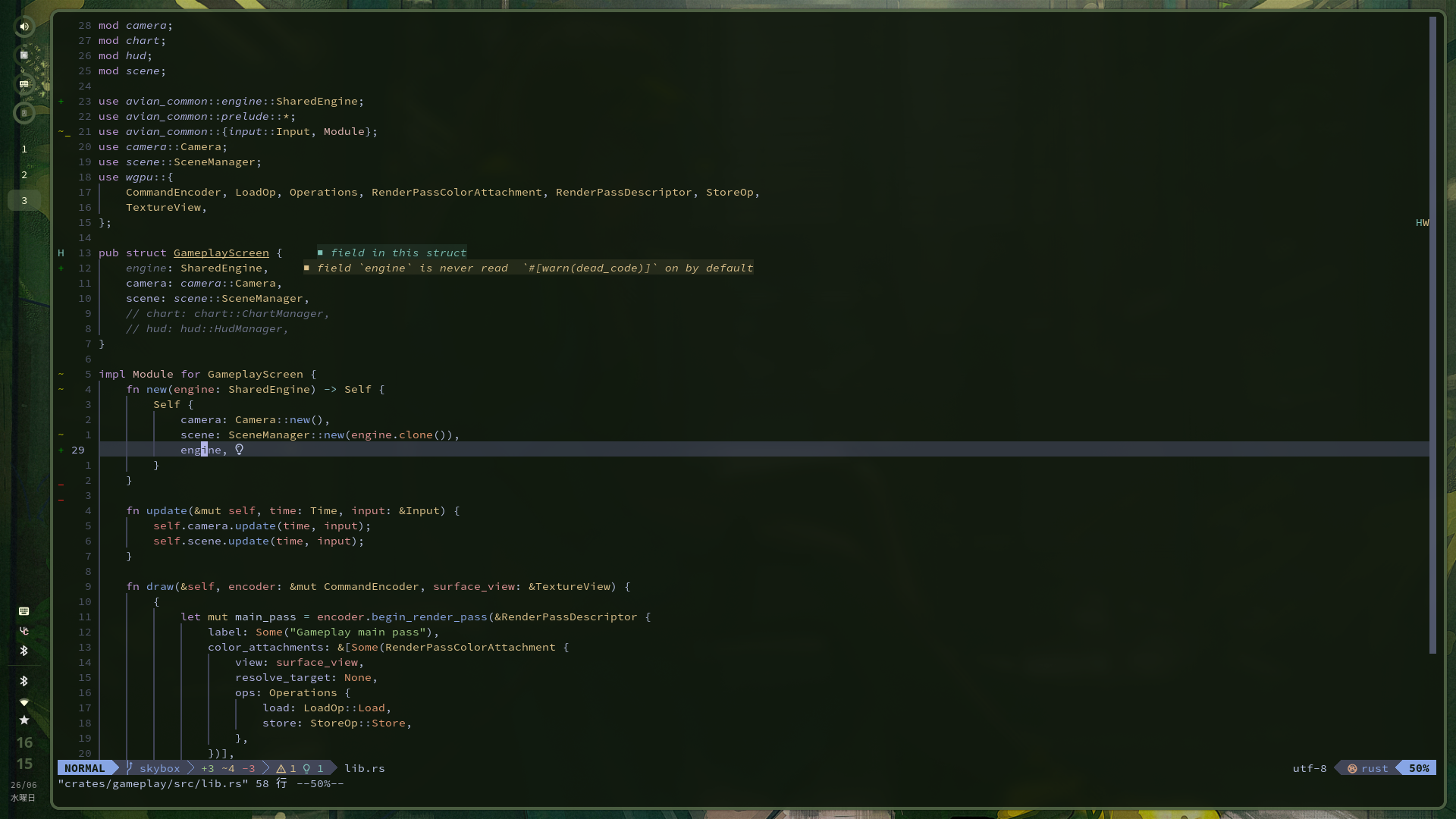Screen dimensions: 1456x819
Task: Click the lib.rs filename in statusline
Action: 364,768
